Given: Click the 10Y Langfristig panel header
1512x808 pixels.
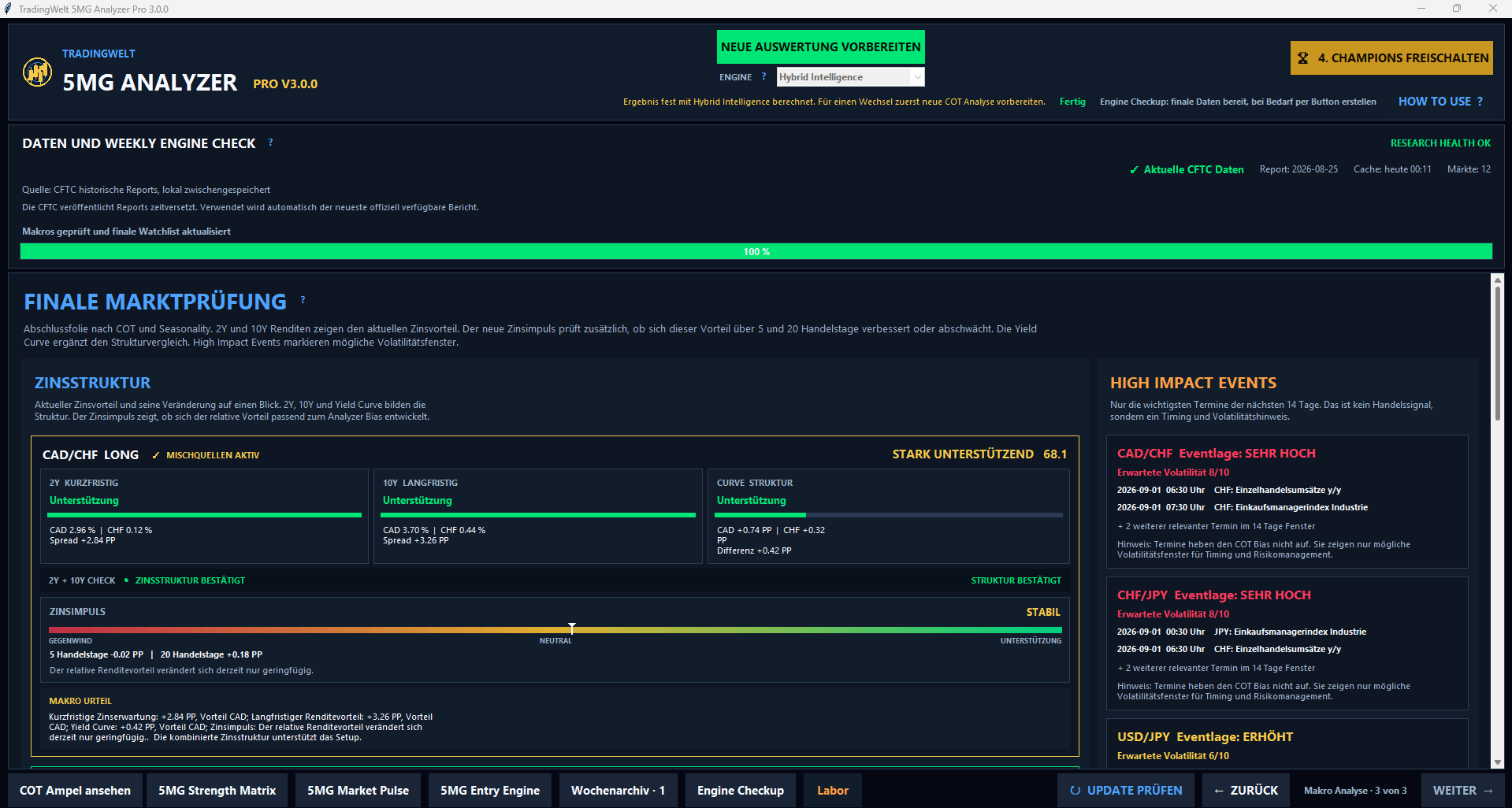Looking at the screenshot, I should point(420,483).
